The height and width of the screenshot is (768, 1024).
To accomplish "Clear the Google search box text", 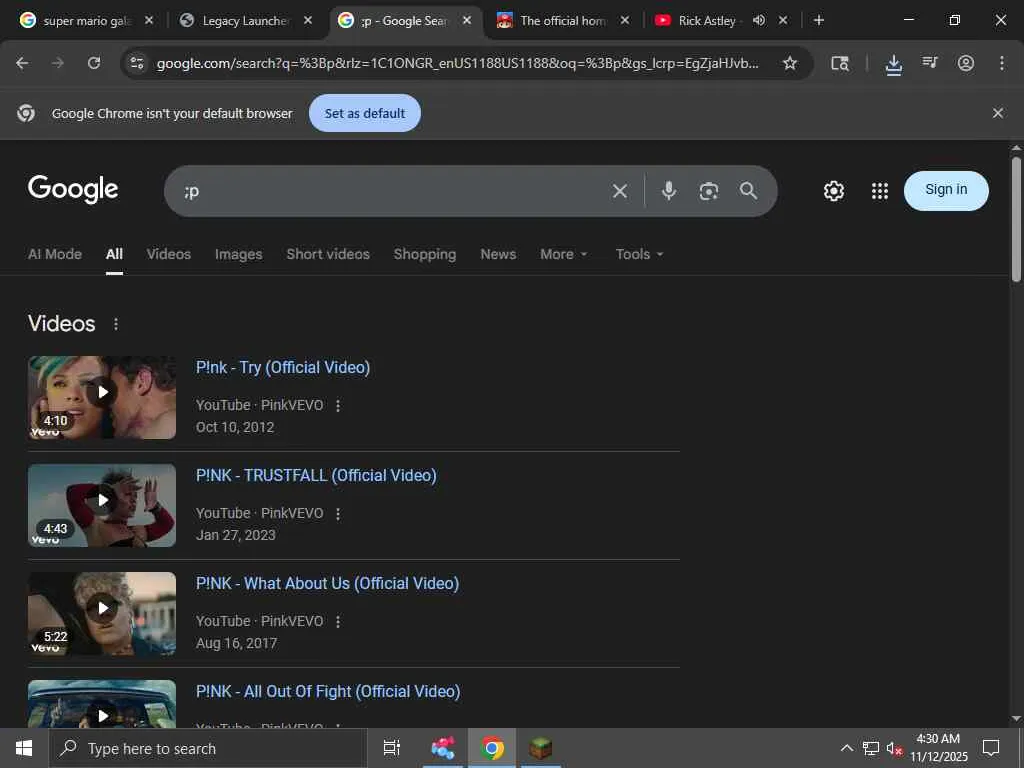I will [x=620, y=191].
